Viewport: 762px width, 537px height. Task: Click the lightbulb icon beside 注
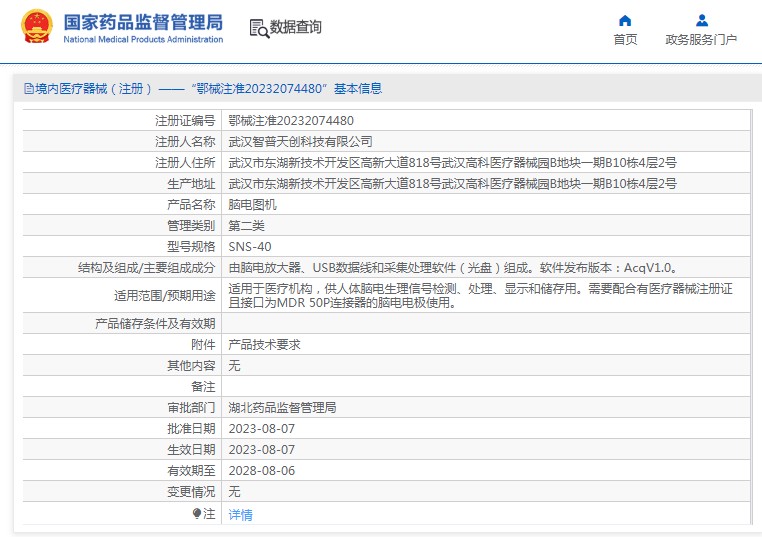pos(196,513)
